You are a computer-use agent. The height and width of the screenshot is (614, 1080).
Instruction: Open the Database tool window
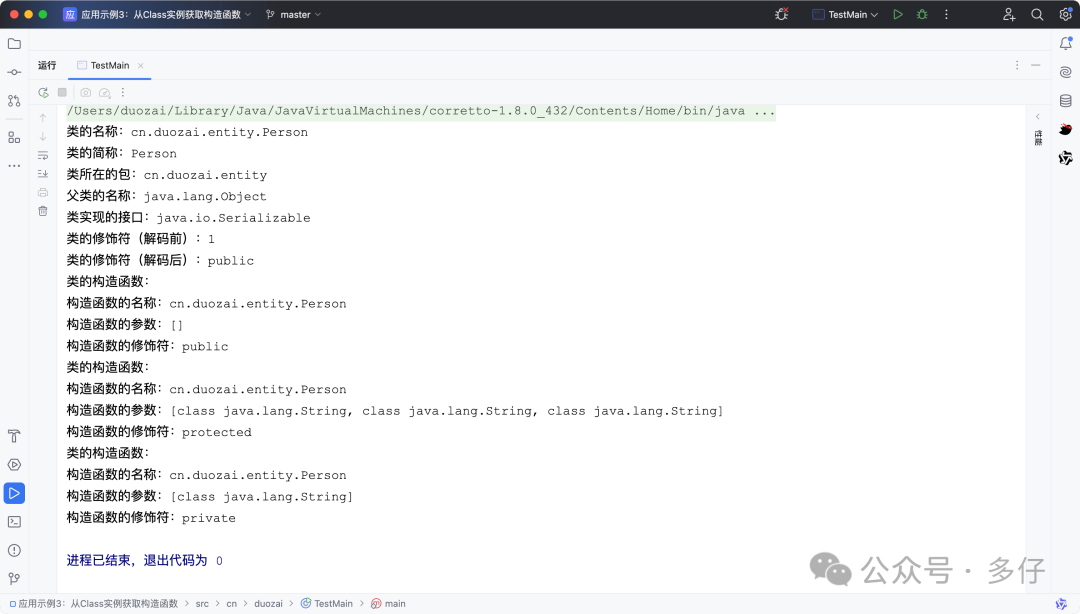click(x=1066, y=101)
